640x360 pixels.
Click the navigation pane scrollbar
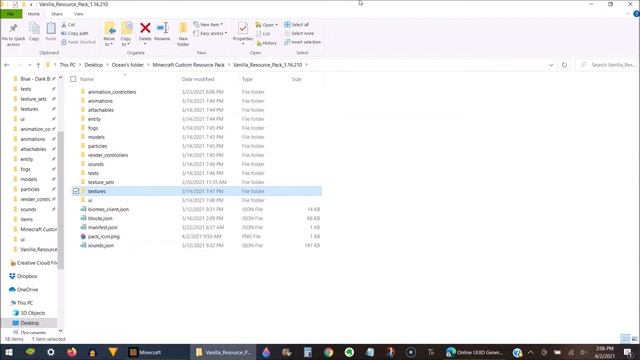pyautogui.click(x=60, y=200)
